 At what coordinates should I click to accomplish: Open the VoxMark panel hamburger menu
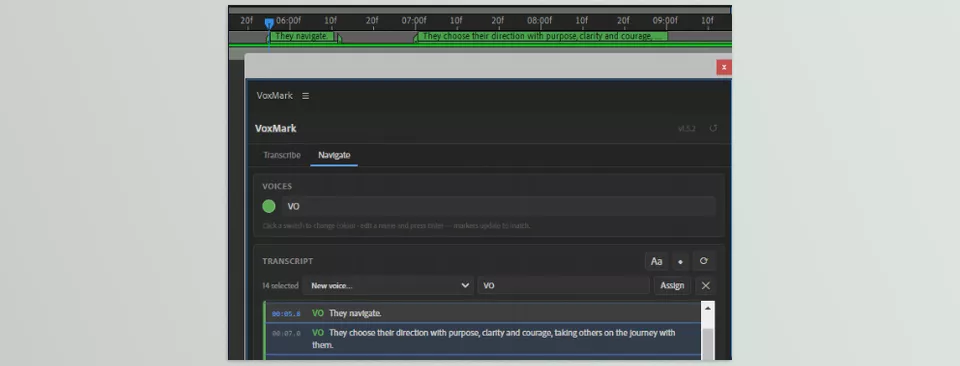tap(306, 96)
